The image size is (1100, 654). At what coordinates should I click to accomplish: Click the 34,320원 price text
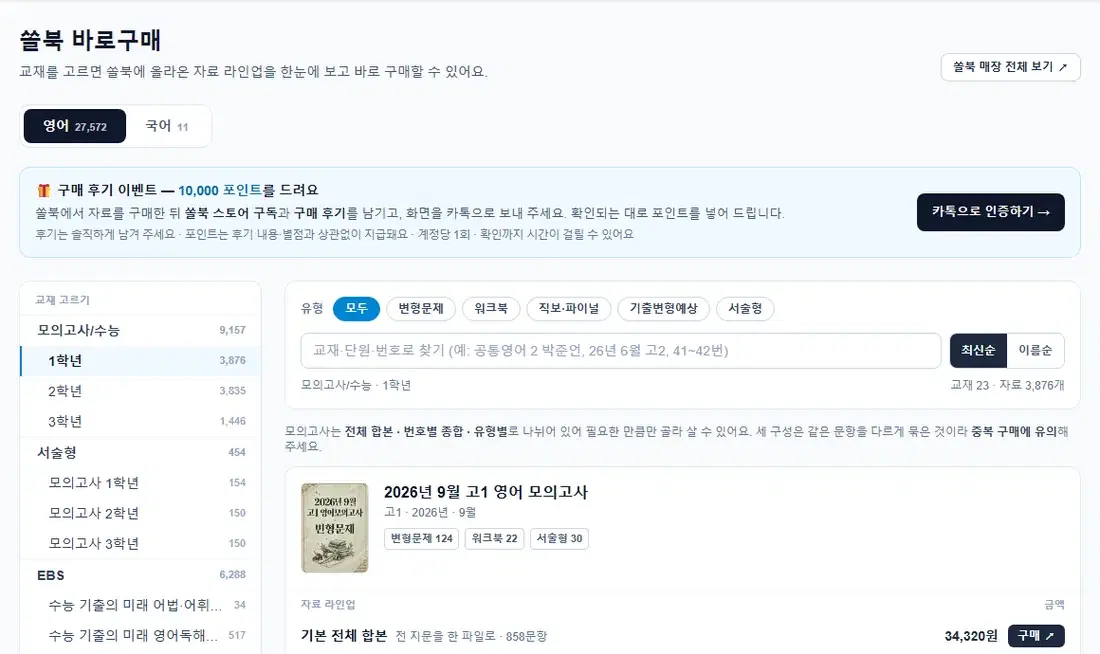pyautogui.click(x=971, y=636)
